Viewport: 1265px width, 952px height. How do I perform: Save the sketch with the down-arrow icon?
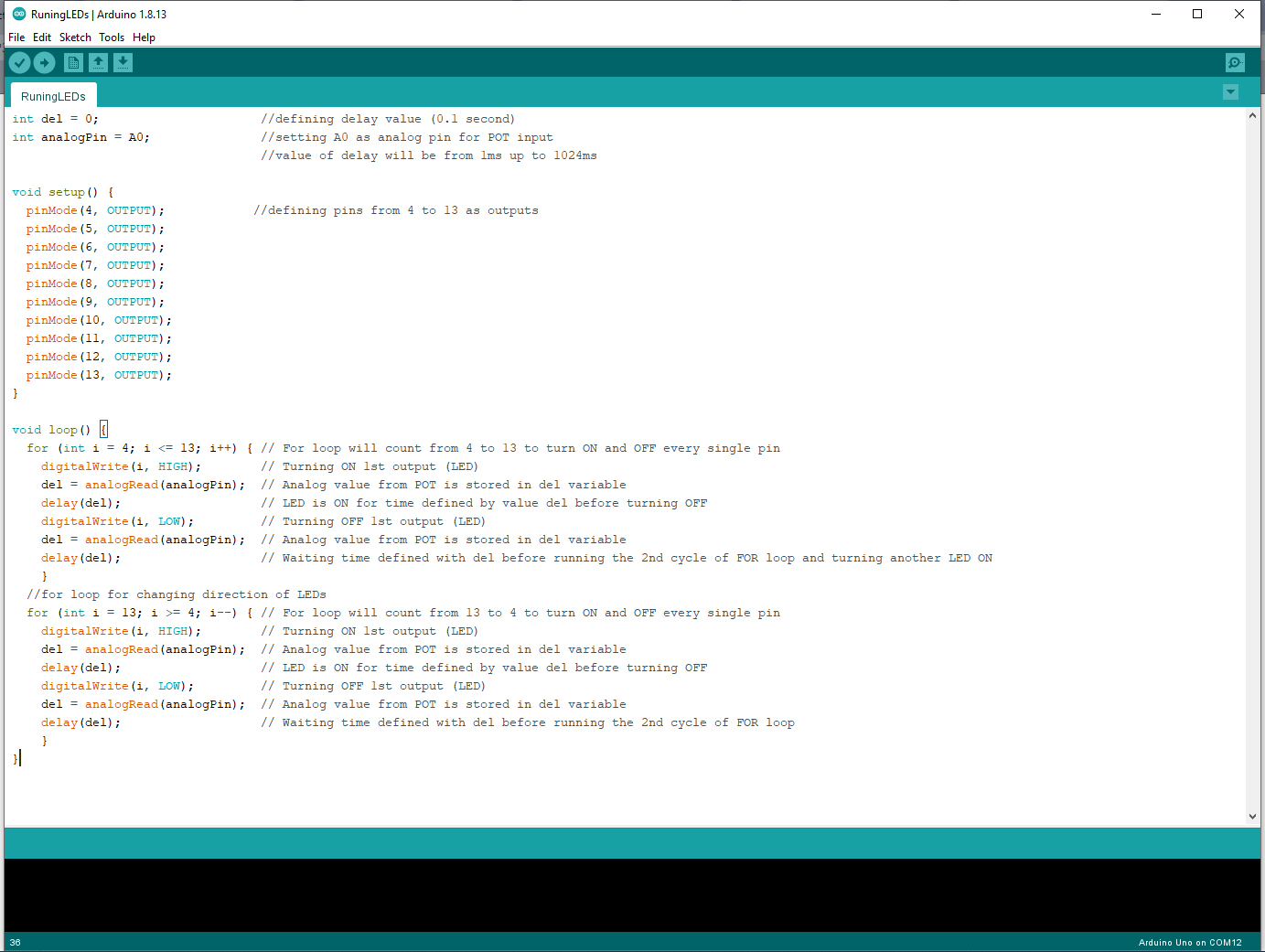tap(123, 62)
